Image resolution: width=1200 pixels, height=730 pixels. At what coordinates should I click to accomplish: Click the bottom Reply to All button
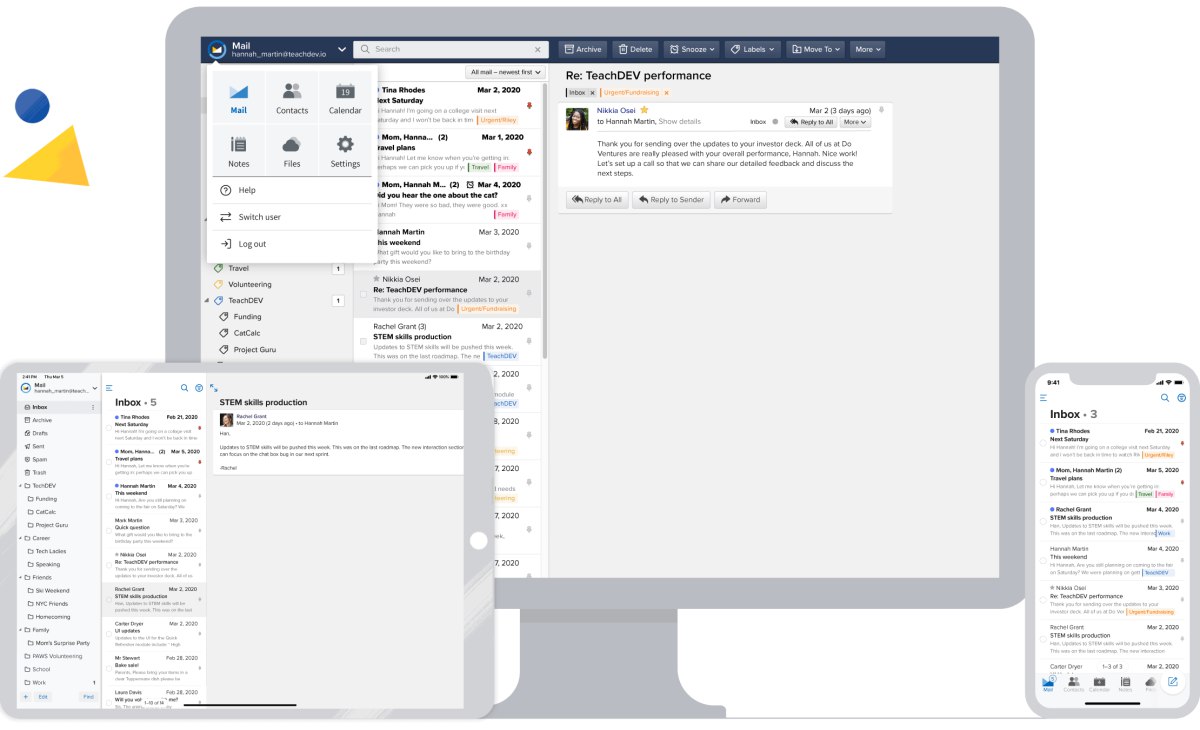click(596, 200)
